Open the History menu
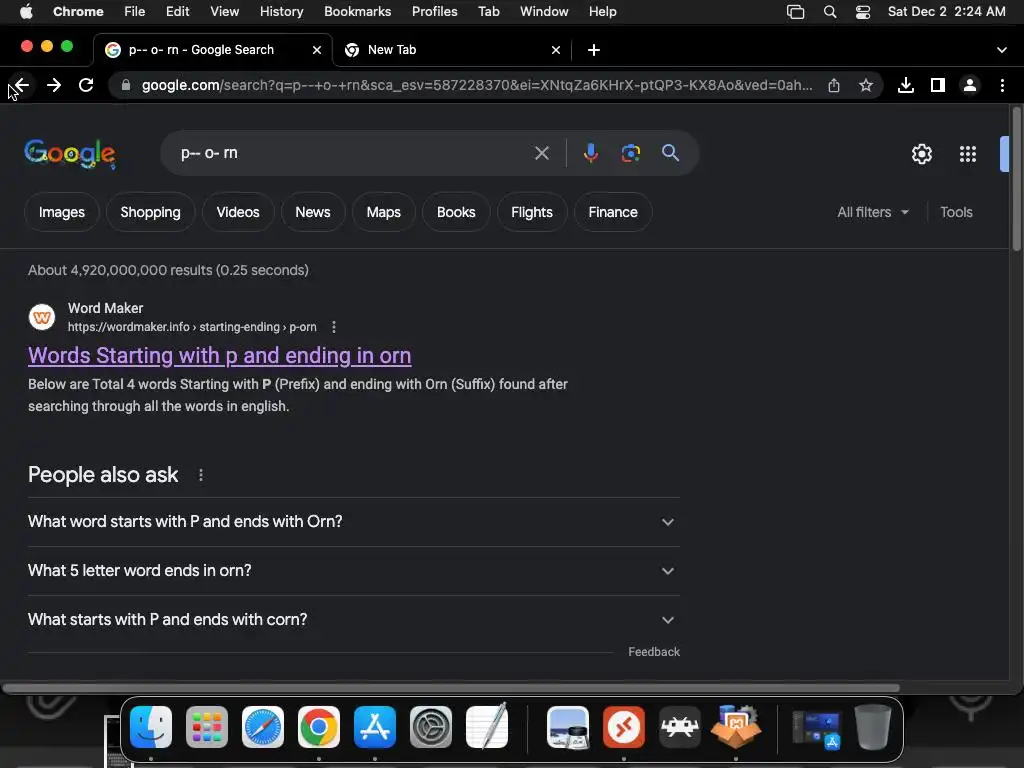1024x768 pixels. click(x=281, y=12)
